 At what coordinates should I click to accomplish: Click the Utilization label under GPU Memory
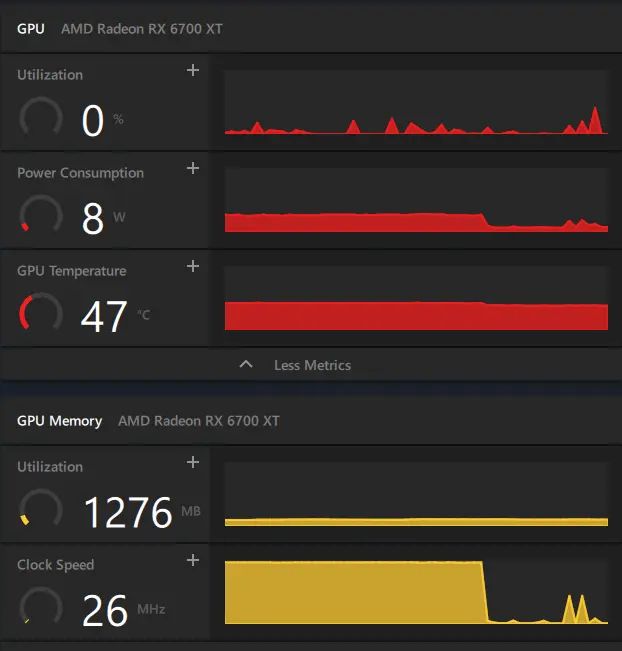(50, 467)
